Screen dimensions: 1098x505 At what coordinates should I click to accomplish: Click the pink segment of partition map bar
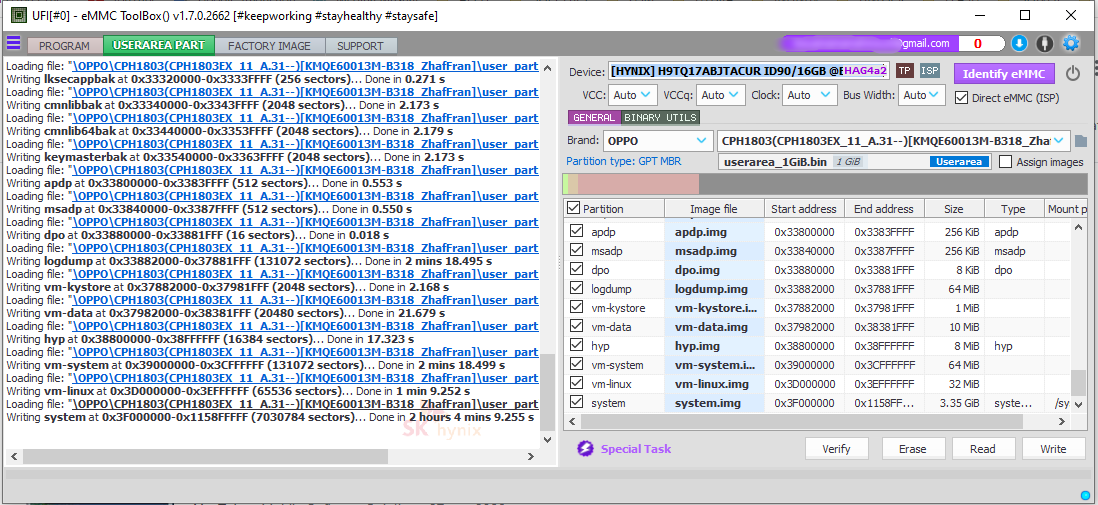pyautogui.click(x=638, y=184)
